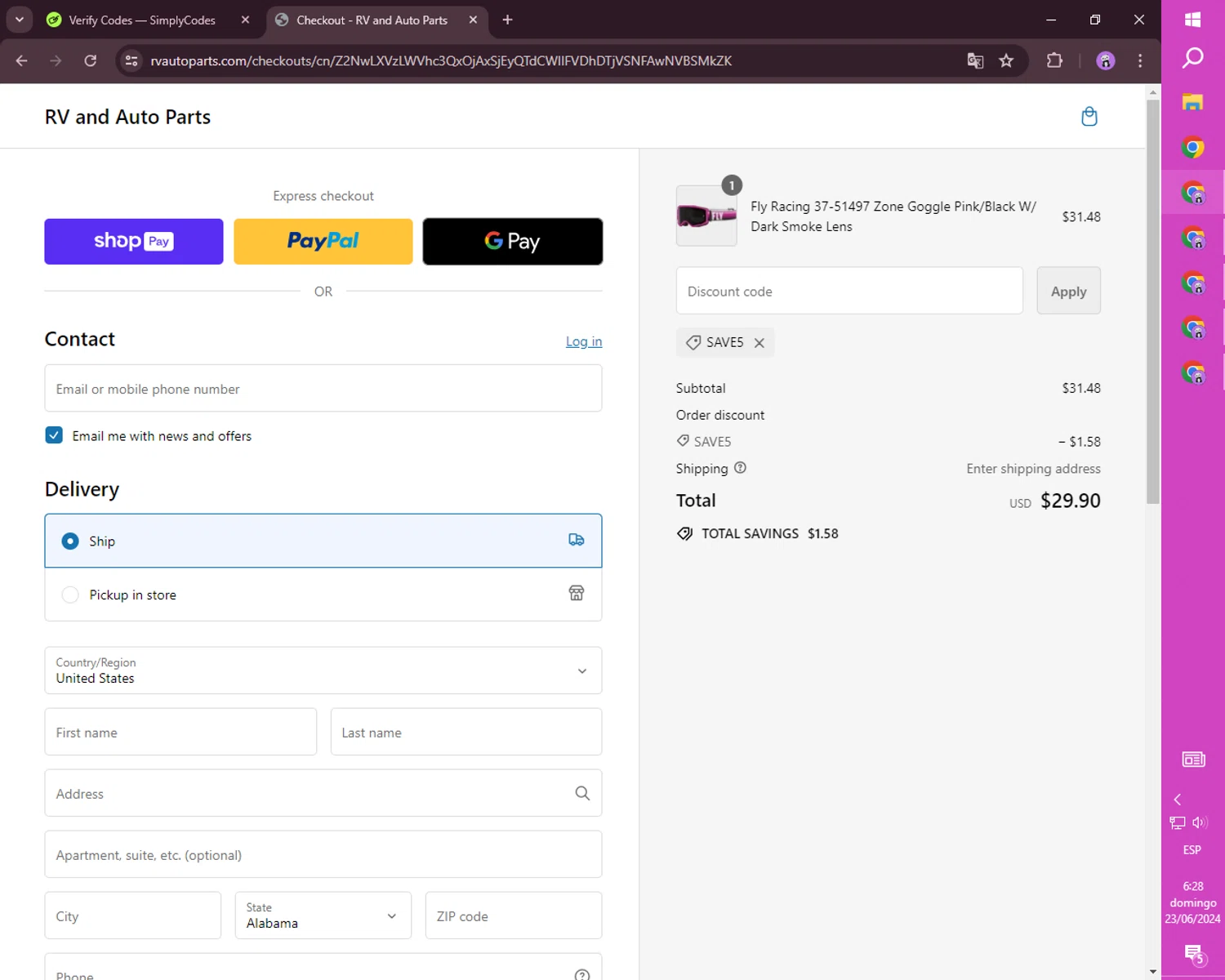Click the volume speaker tray icon
The height and width of the screenshot is (980, 1225).
pos(1200,822)
